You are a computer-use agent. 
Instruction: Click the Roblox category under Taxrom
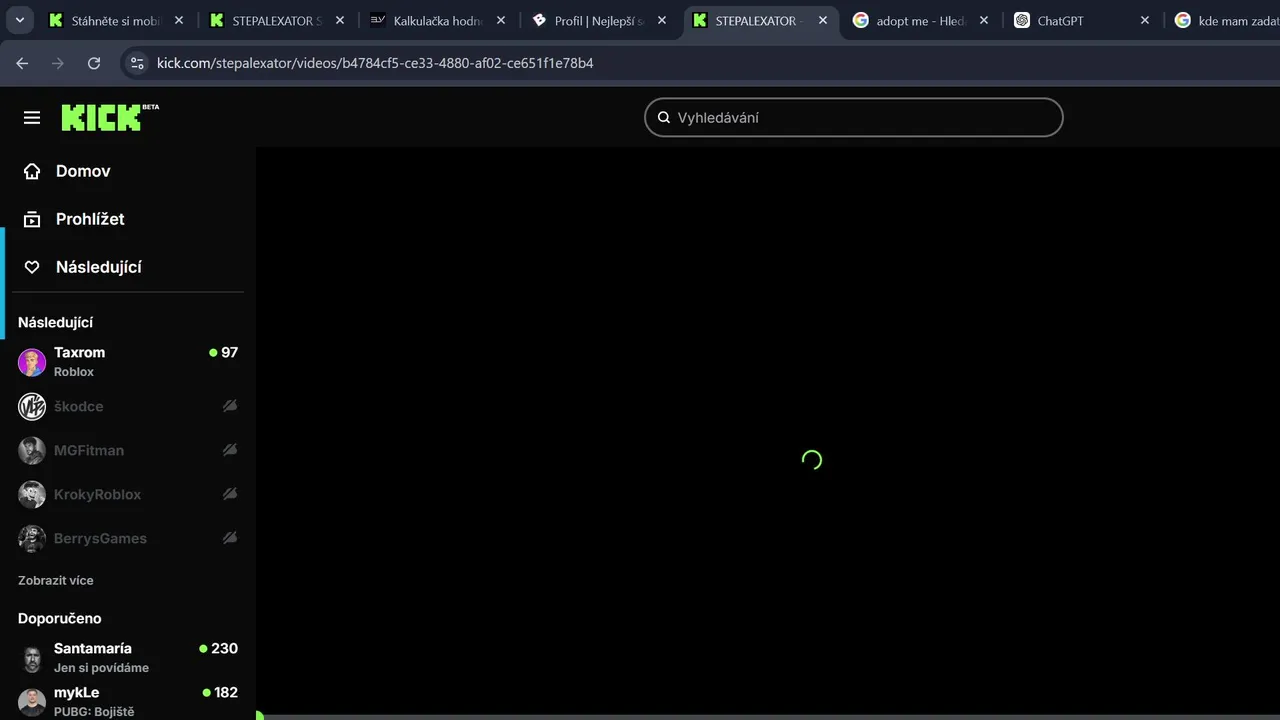point(74,372)
